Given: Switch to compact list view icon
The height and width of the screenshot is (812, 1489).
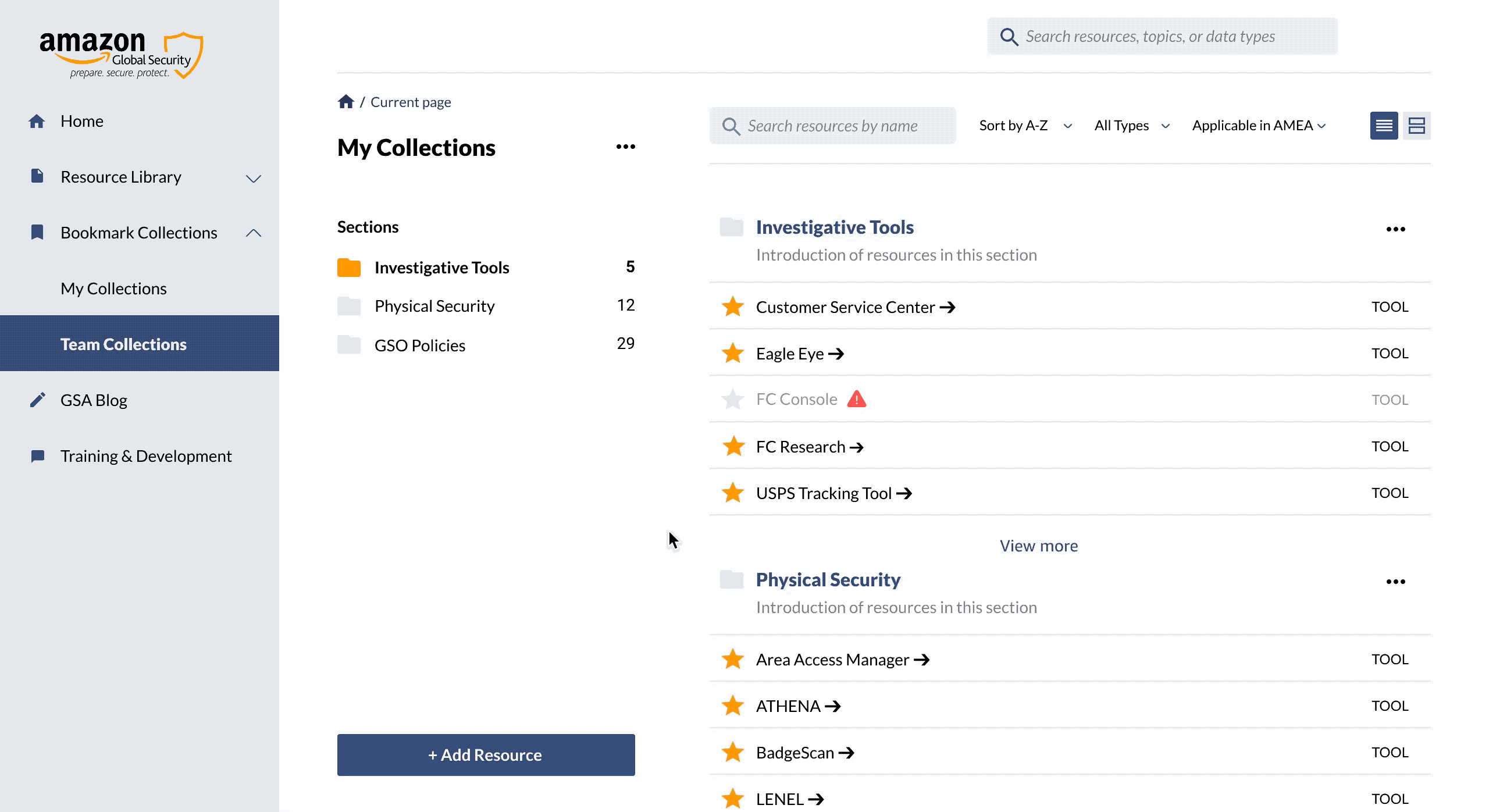Looking at the screenshot, I should tap(1384, 126).
